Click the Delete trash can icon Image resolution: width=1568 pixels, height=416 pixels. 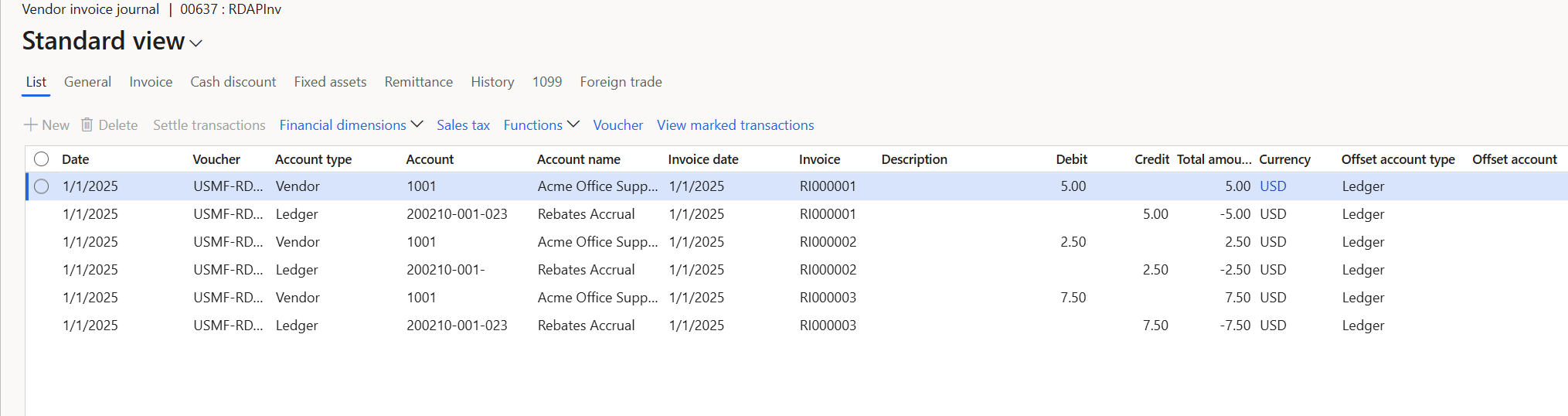click(x=87, y=125)
